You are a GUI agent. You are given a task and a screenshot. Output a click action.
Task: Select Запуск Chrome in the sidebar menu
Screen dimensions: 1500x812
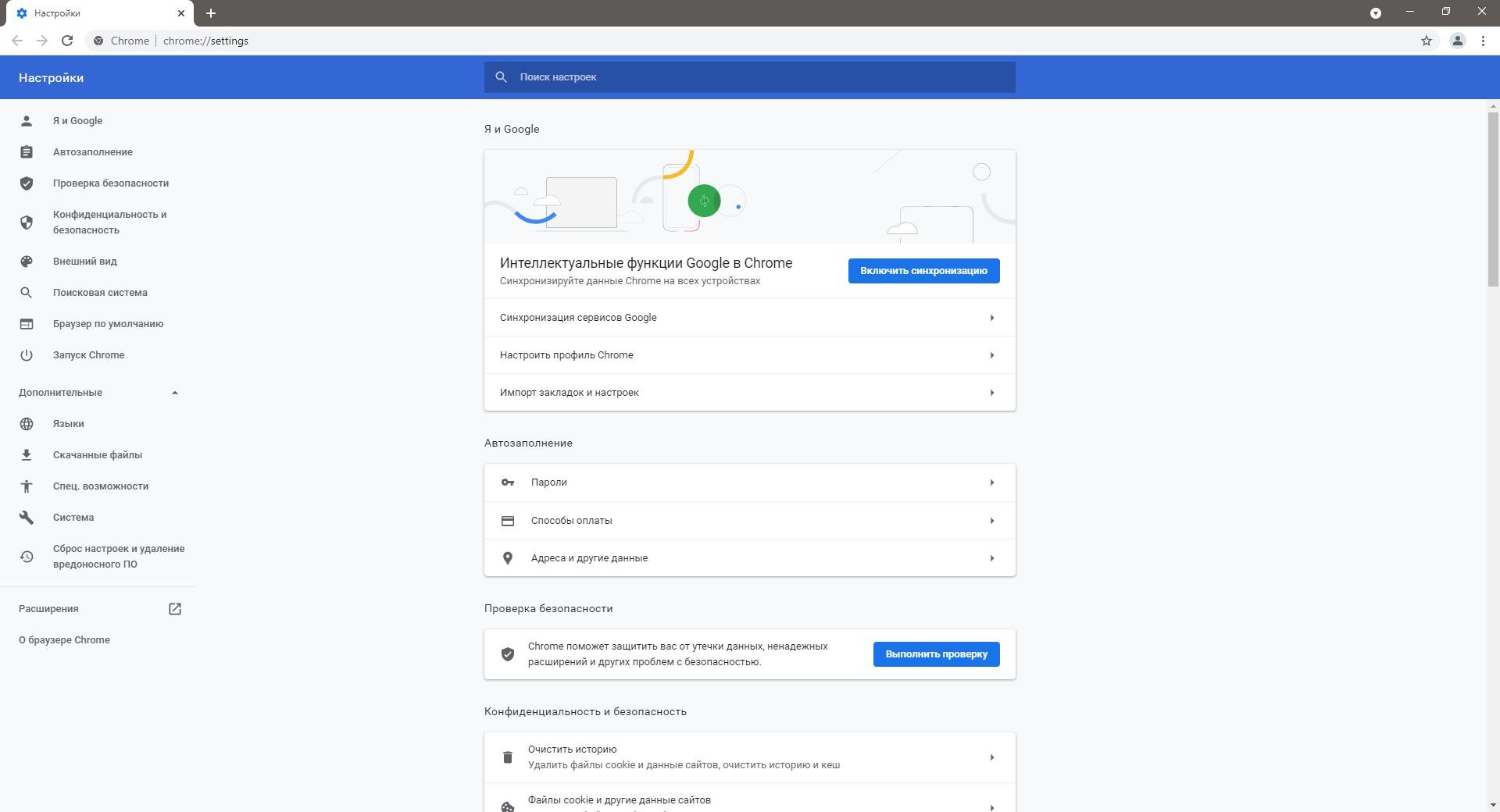[89, 355]
